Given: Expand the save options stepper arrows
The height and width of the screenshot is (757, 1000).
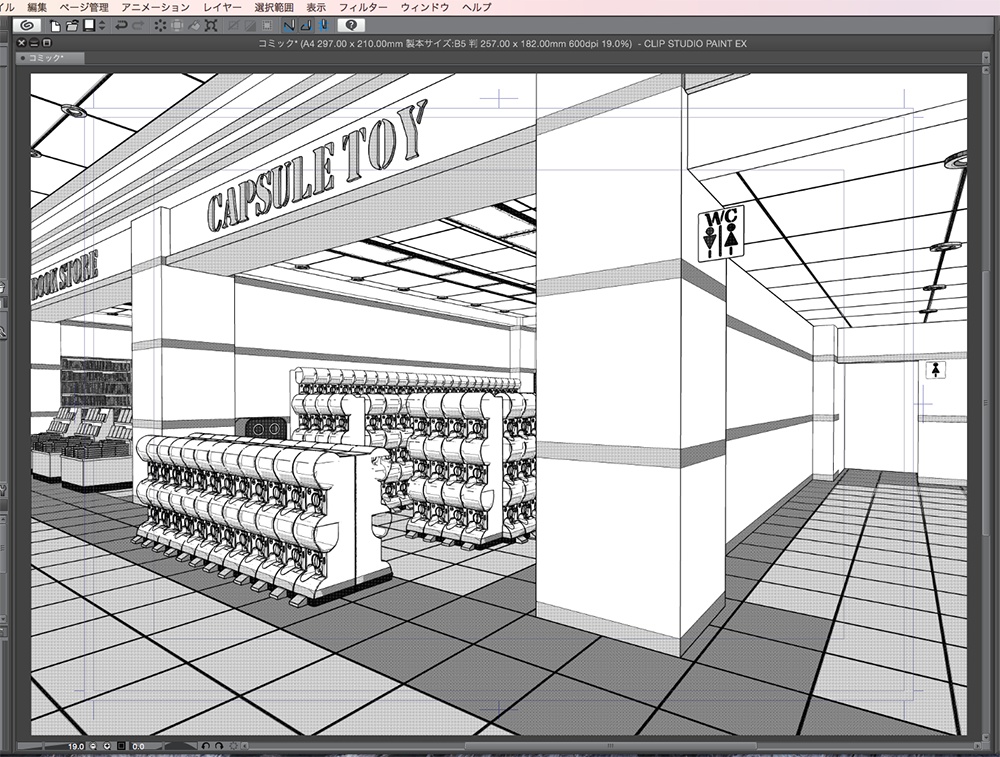Looking at the screenshot, I should (x=101, y=25).
